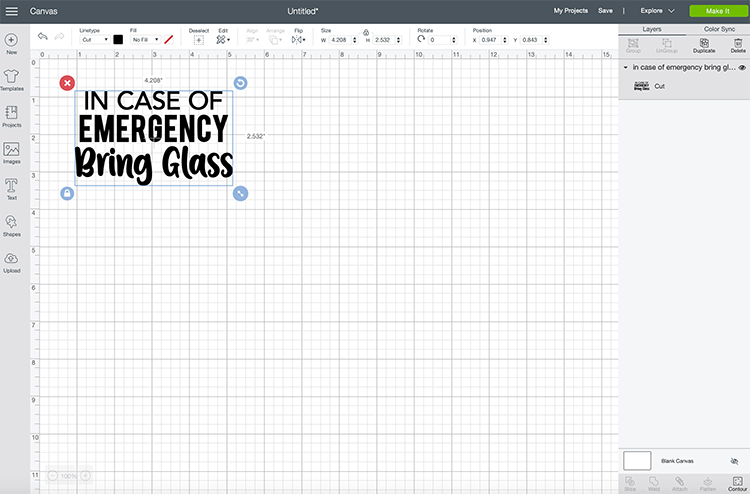Click the no-fill color swatch
Screen dimensions: 750x494
[x=168, y=40]
